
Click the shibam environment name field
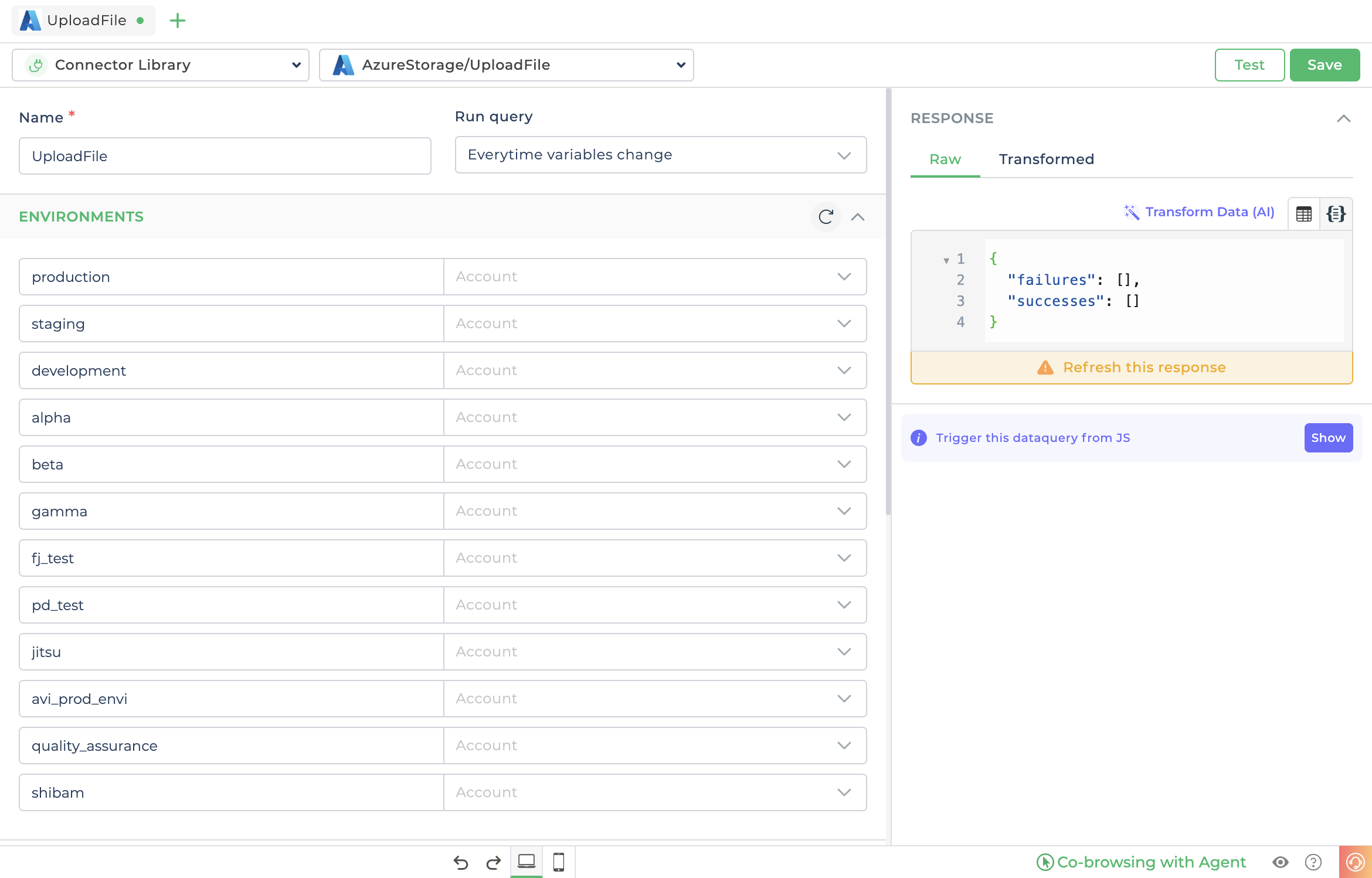coord(232,792)
